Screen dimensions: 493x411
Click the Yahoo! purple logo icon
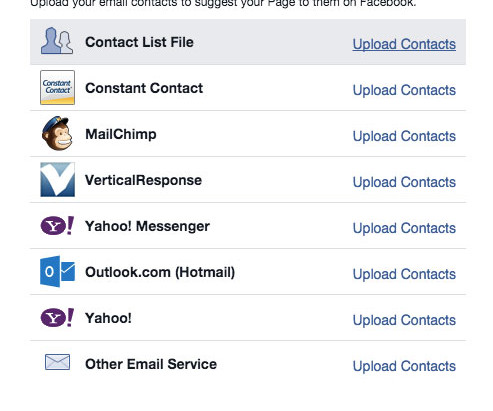[x=57, y=317]
